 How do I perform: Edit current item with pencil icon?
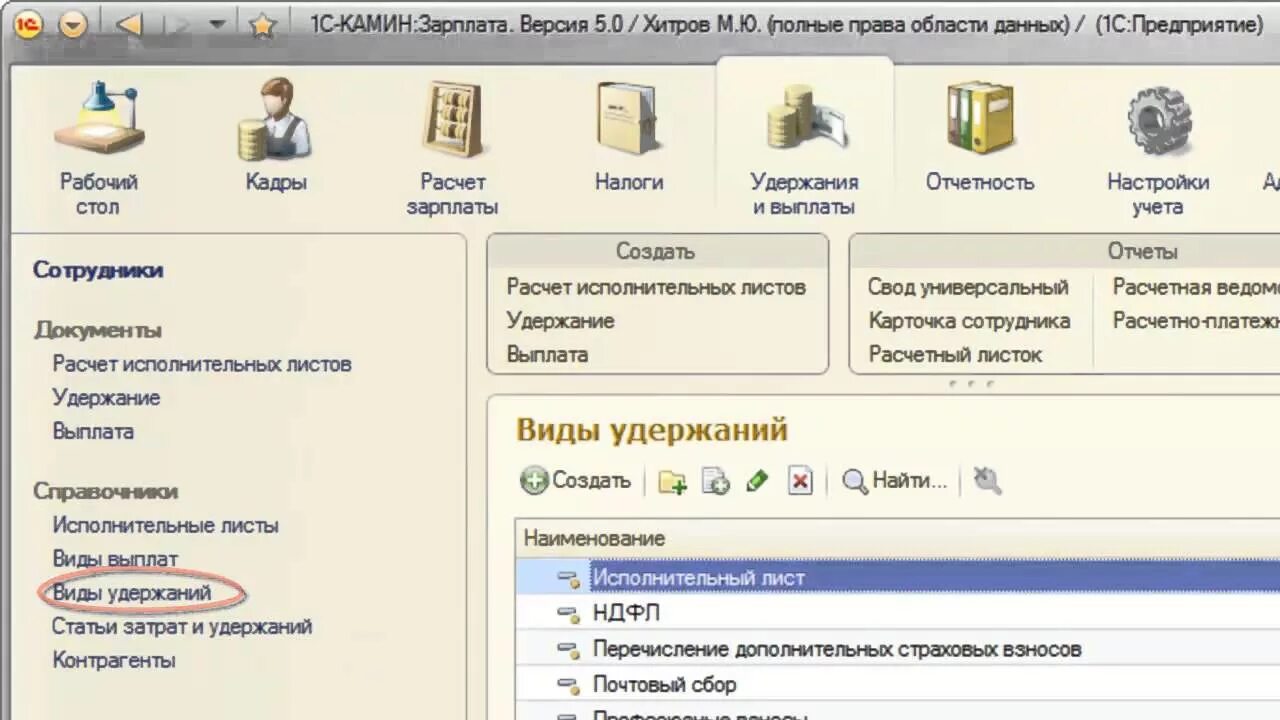coord(757,481)
